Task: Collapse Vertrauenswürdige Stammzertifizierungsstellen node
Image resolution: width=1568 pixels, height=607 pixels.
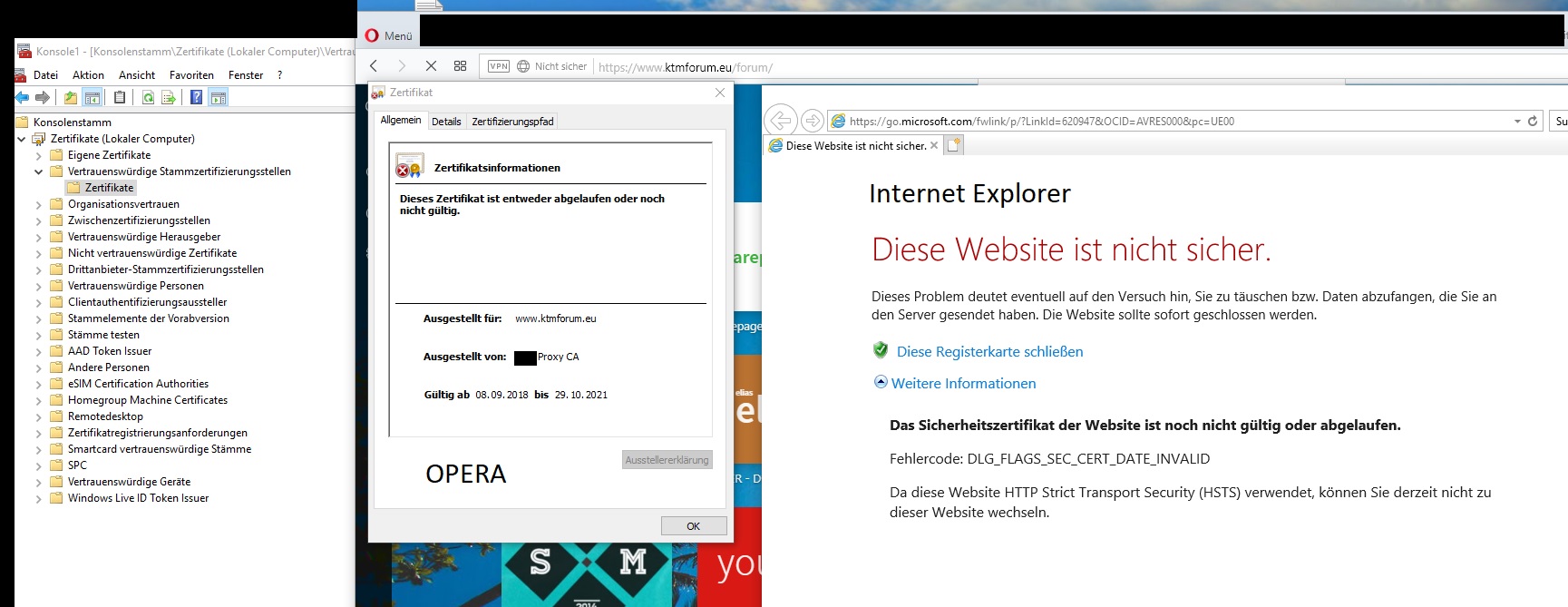Action: (x=39, y=171)
